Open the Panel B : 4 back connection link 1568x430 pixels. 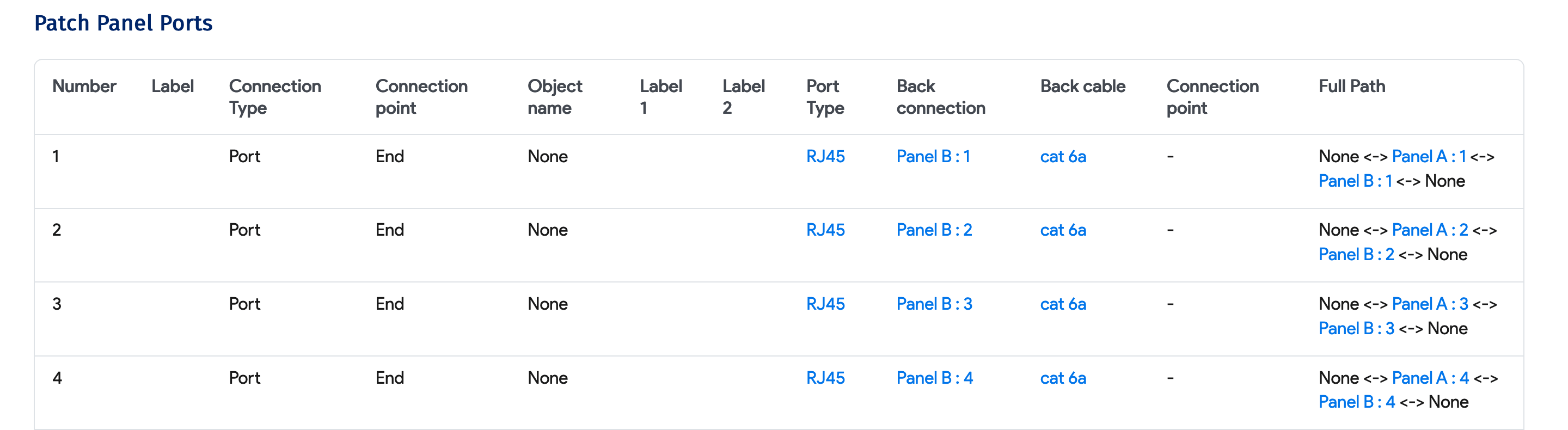click(x=934, y=378)
